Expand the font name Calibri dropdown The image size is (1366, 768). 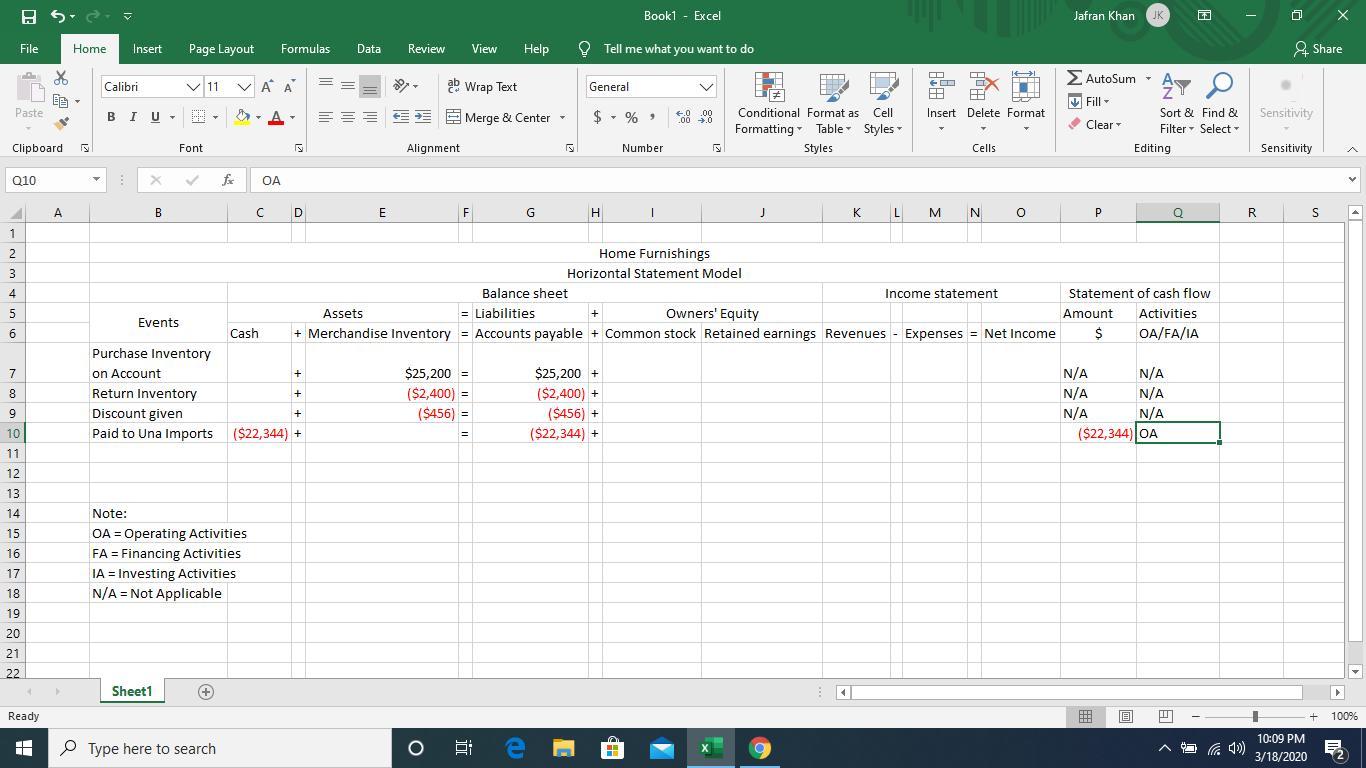pyautogui.click(x=193, y=87)
